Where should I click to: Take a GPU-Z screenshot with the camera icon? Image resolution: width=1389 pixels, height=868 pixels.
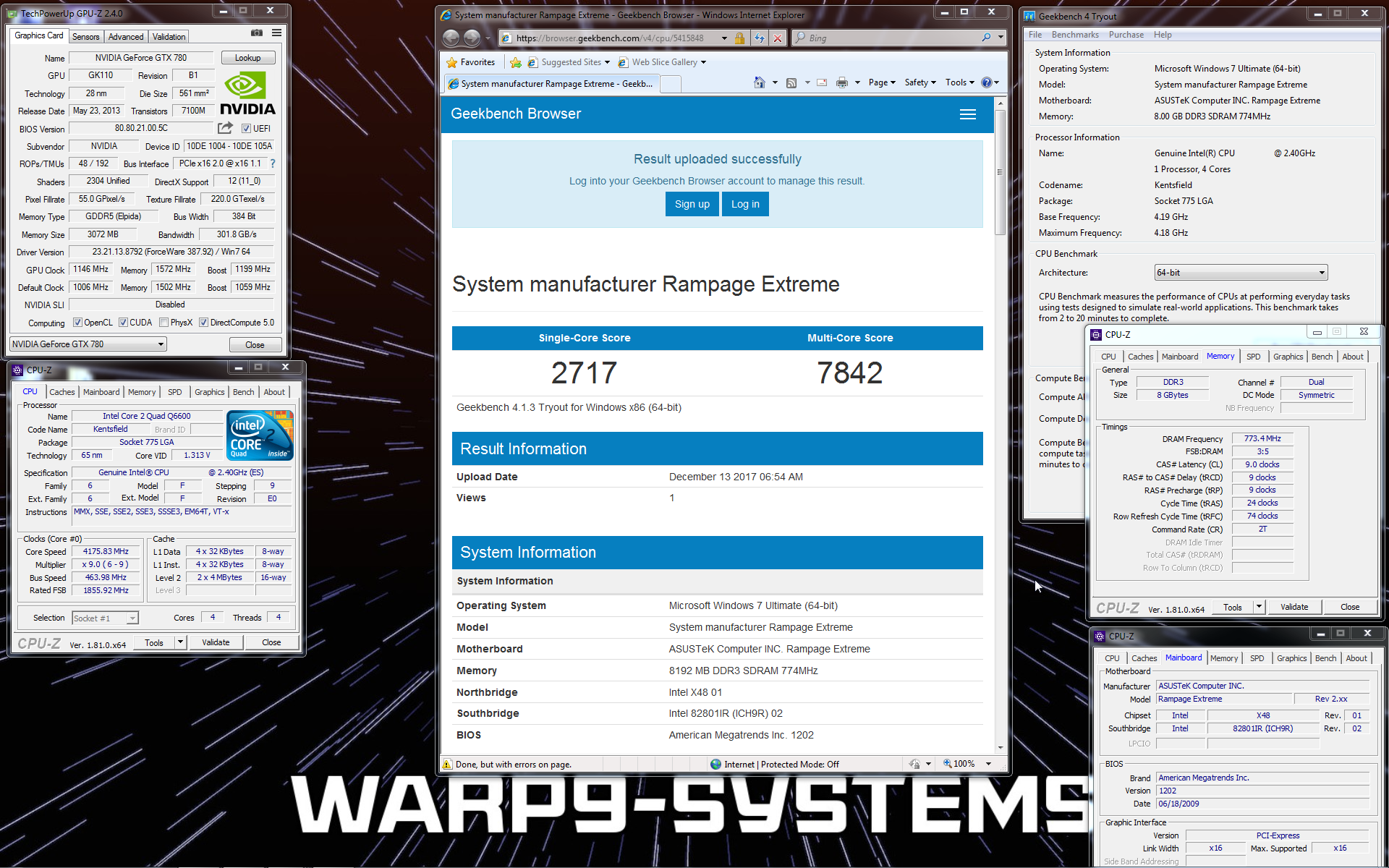257,33
